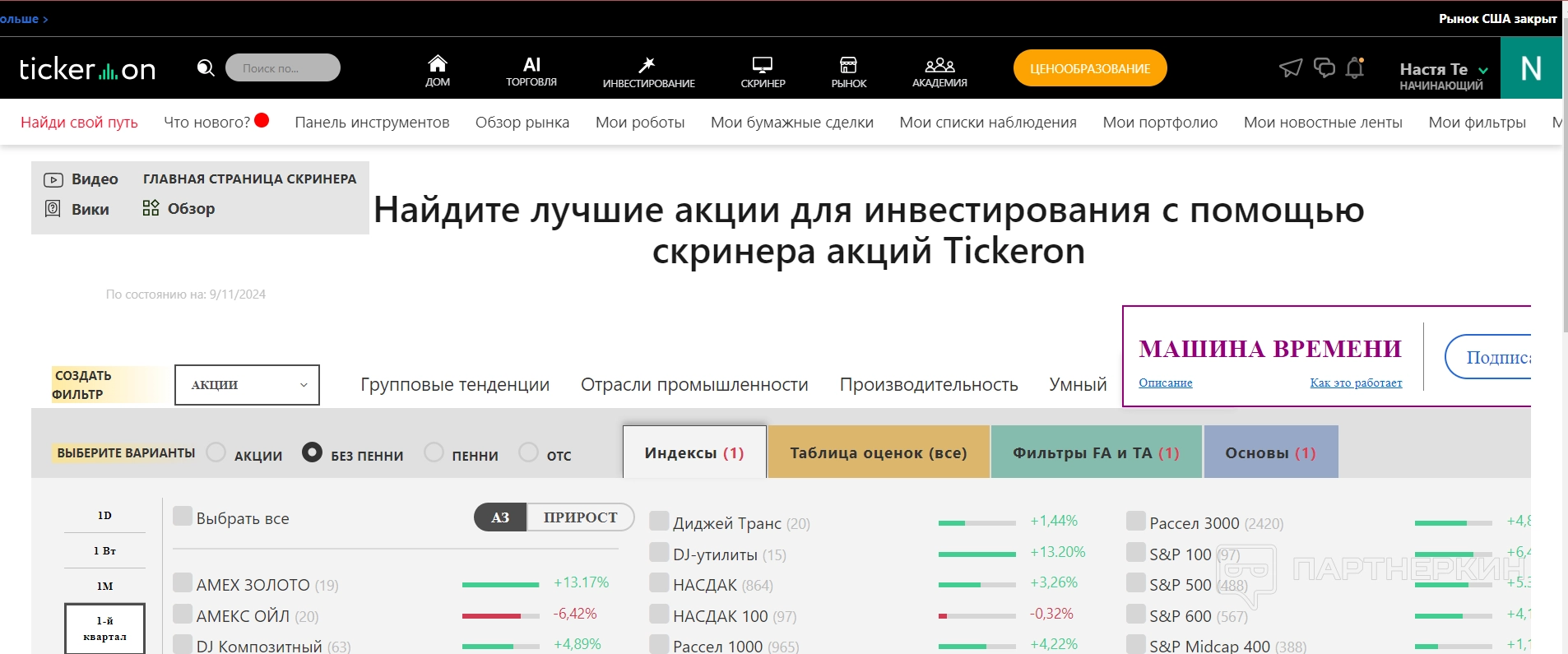
Task: Open Панель инструментов menu item
Action: coord(372,123)
